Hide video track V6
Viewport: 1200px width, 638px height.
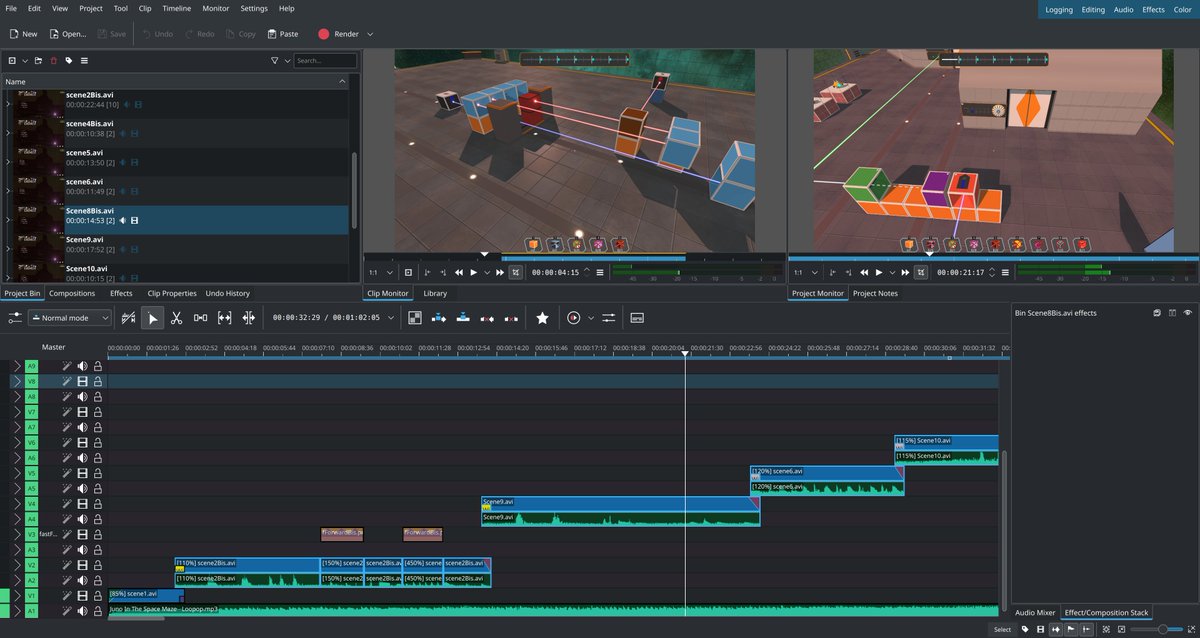[x=83, y=442]
